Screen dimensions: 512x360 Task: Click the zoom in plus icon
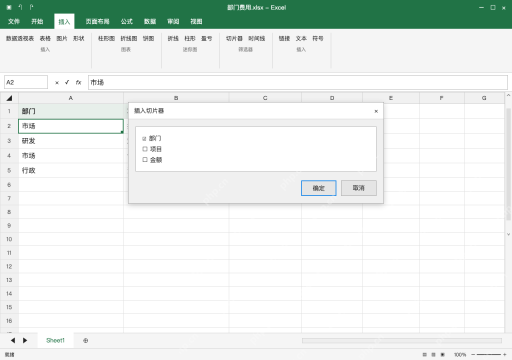tap(505, 355)
